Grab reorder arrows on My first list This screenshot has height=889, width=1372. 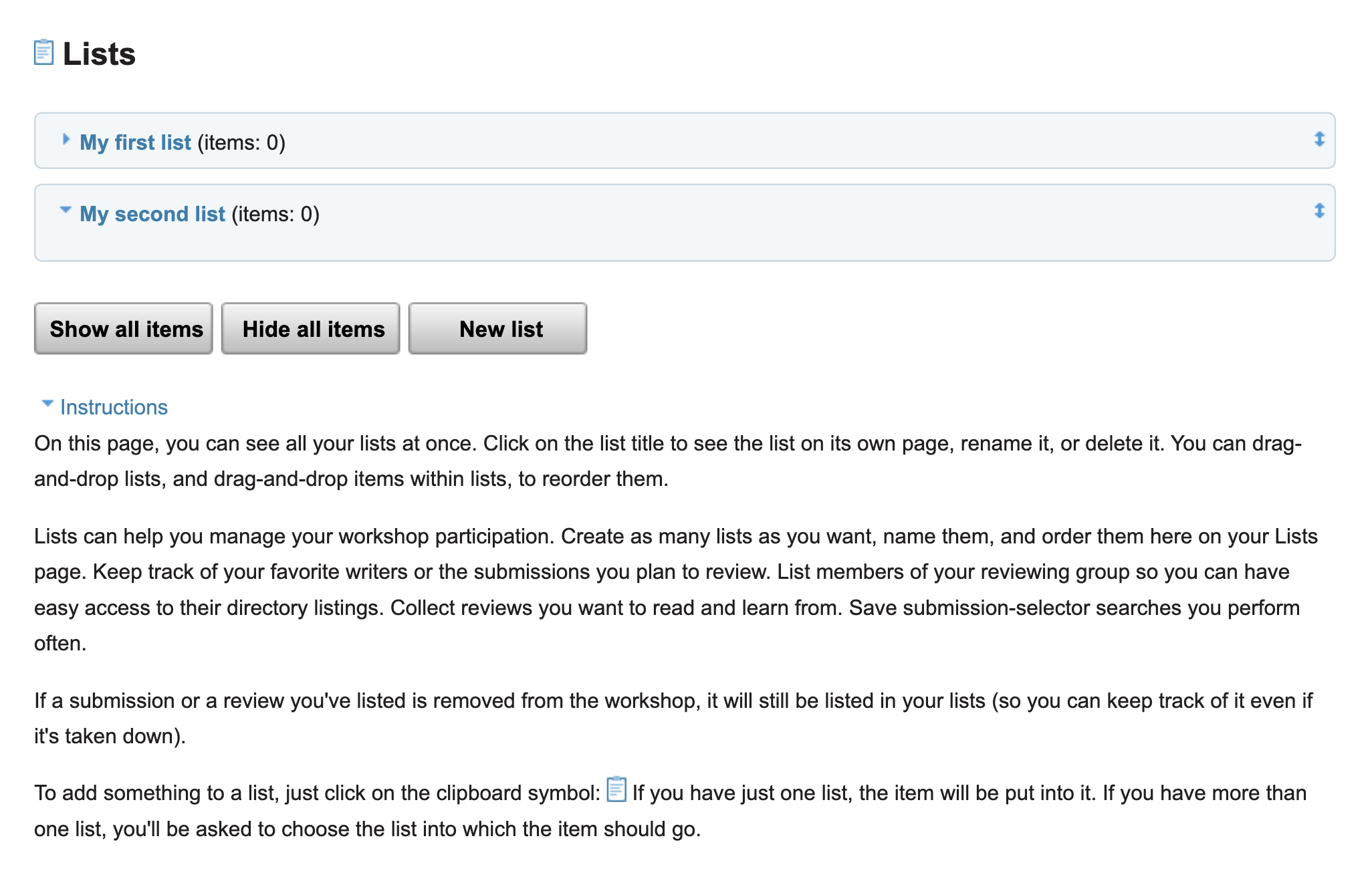click(x=1319, y=139)
